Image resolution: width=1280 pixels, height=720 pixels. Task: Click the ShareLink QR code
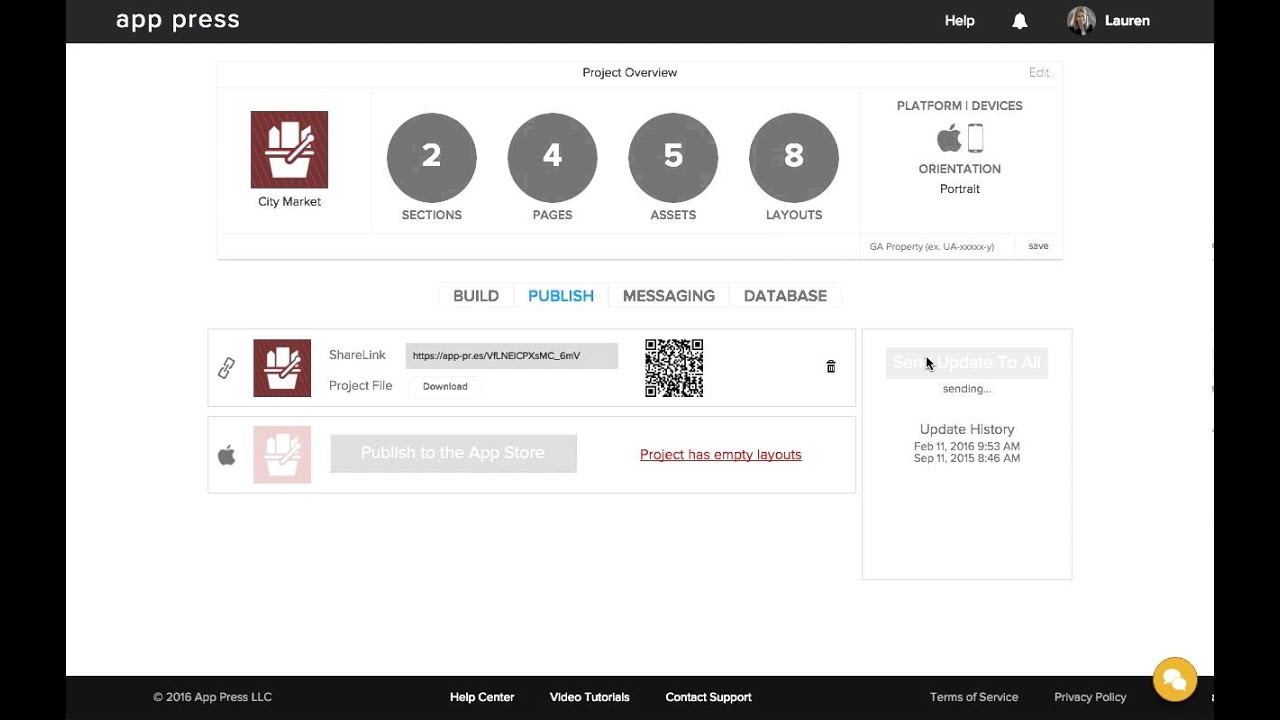pos(674,368)
